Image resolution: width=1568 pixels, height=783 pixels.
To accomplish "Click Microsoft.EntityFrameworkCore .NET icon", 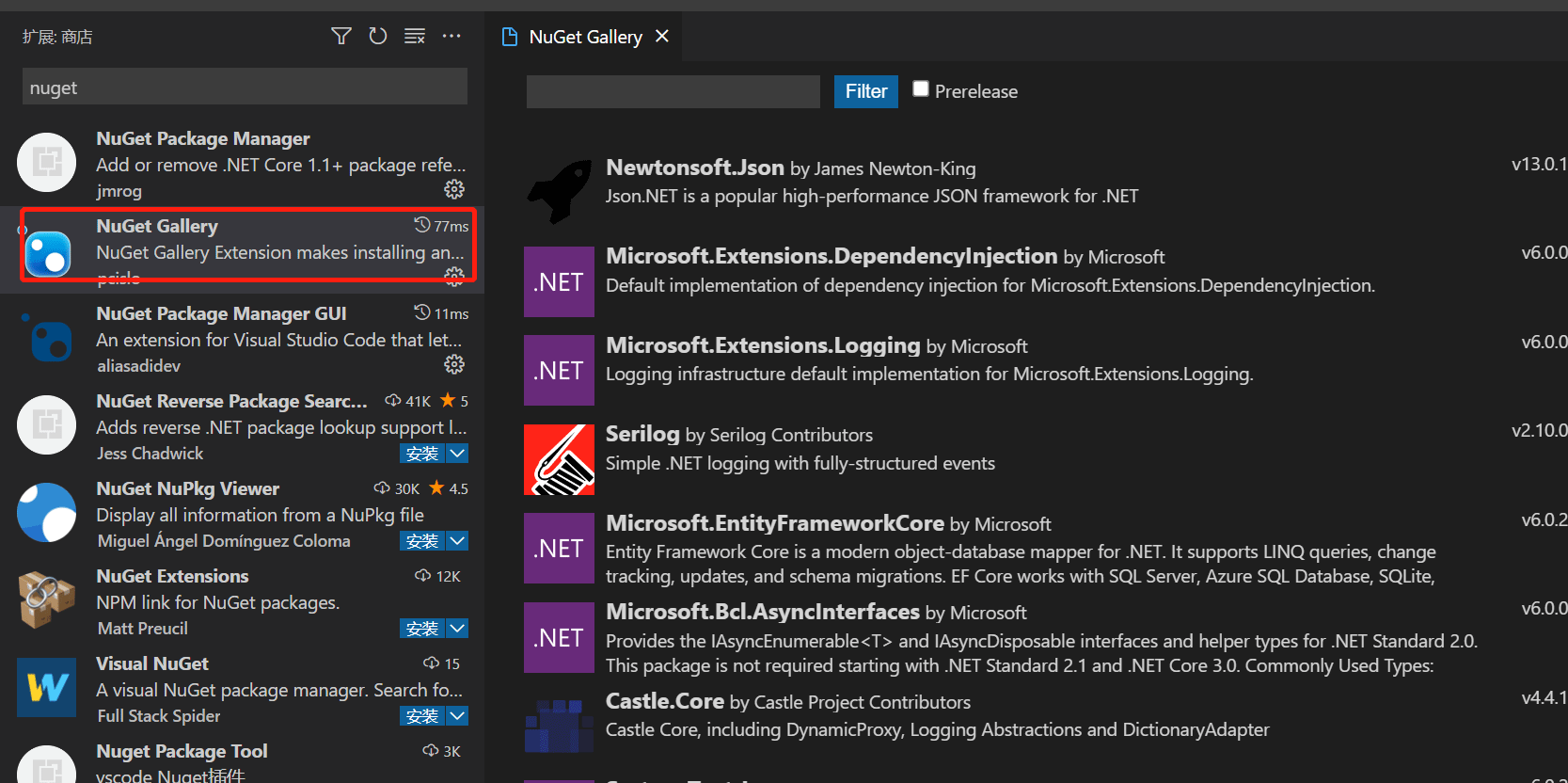I will tap(559, 548).
